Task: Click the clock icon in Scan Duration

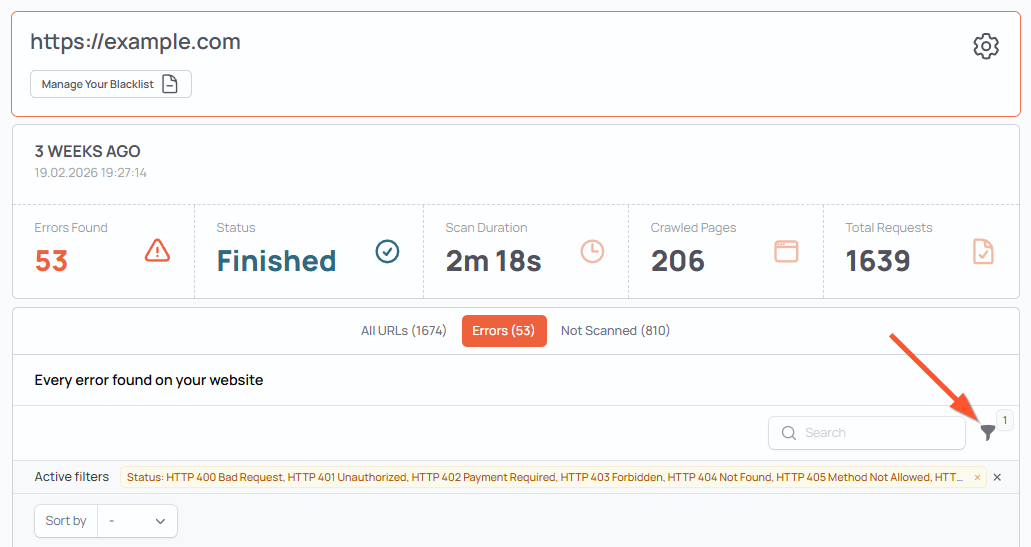Action: (x=592, y=251)
